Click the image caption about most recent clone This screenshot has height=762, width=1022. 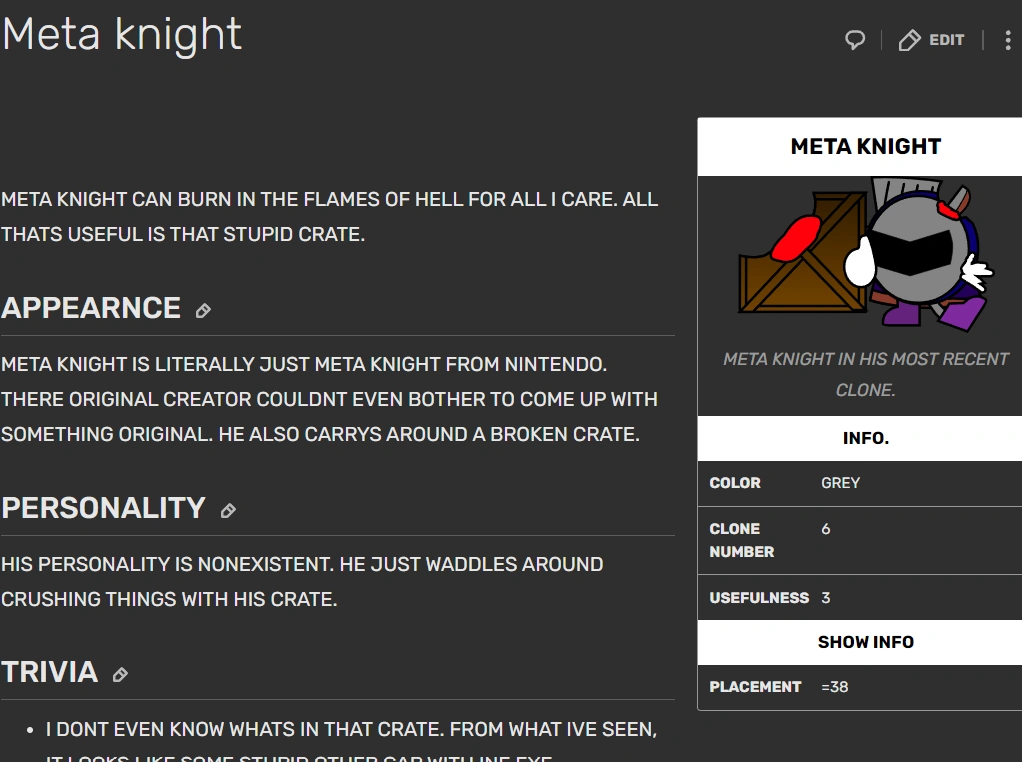click(865, 374)
